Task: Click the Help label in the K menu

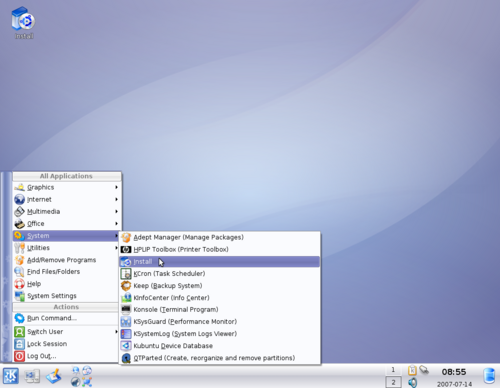Action: [34, 284]
